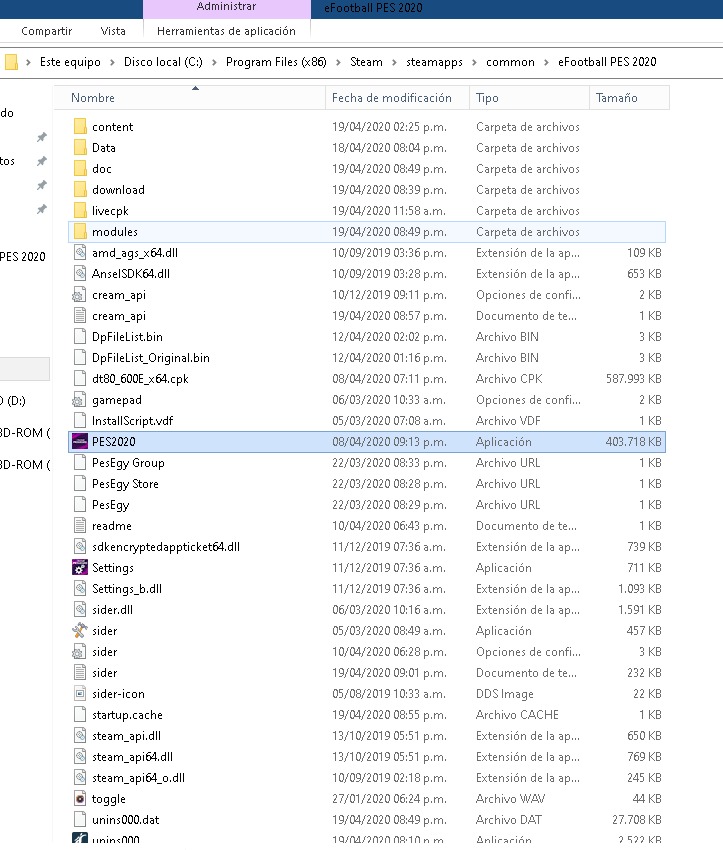This screenshot has height=850, width=723.
Task: Go to Steam in address breadcrumb
Action: pos(366,62)
